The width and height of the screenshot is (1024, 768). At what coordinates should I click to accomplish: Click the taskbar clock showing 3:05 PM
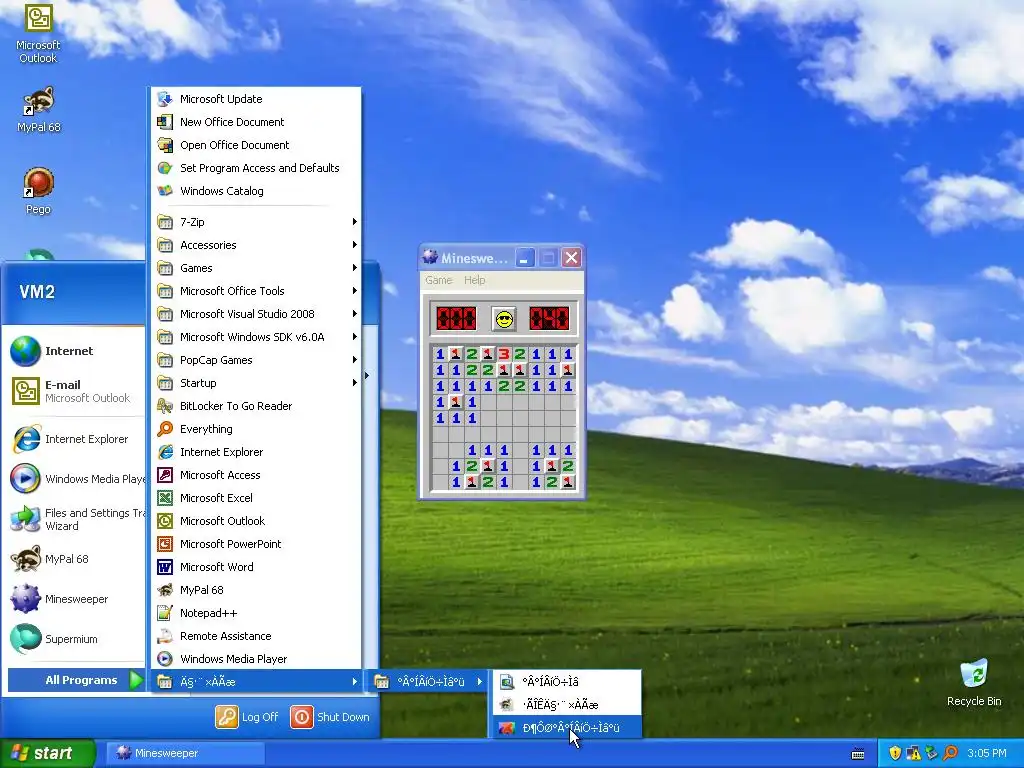point(987,754)
